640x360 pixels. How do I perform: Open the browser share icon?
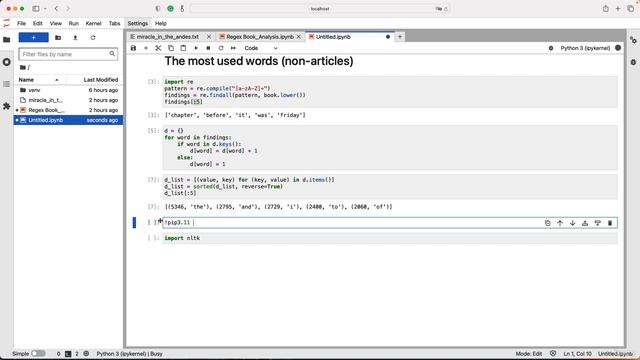coord(606,9)
